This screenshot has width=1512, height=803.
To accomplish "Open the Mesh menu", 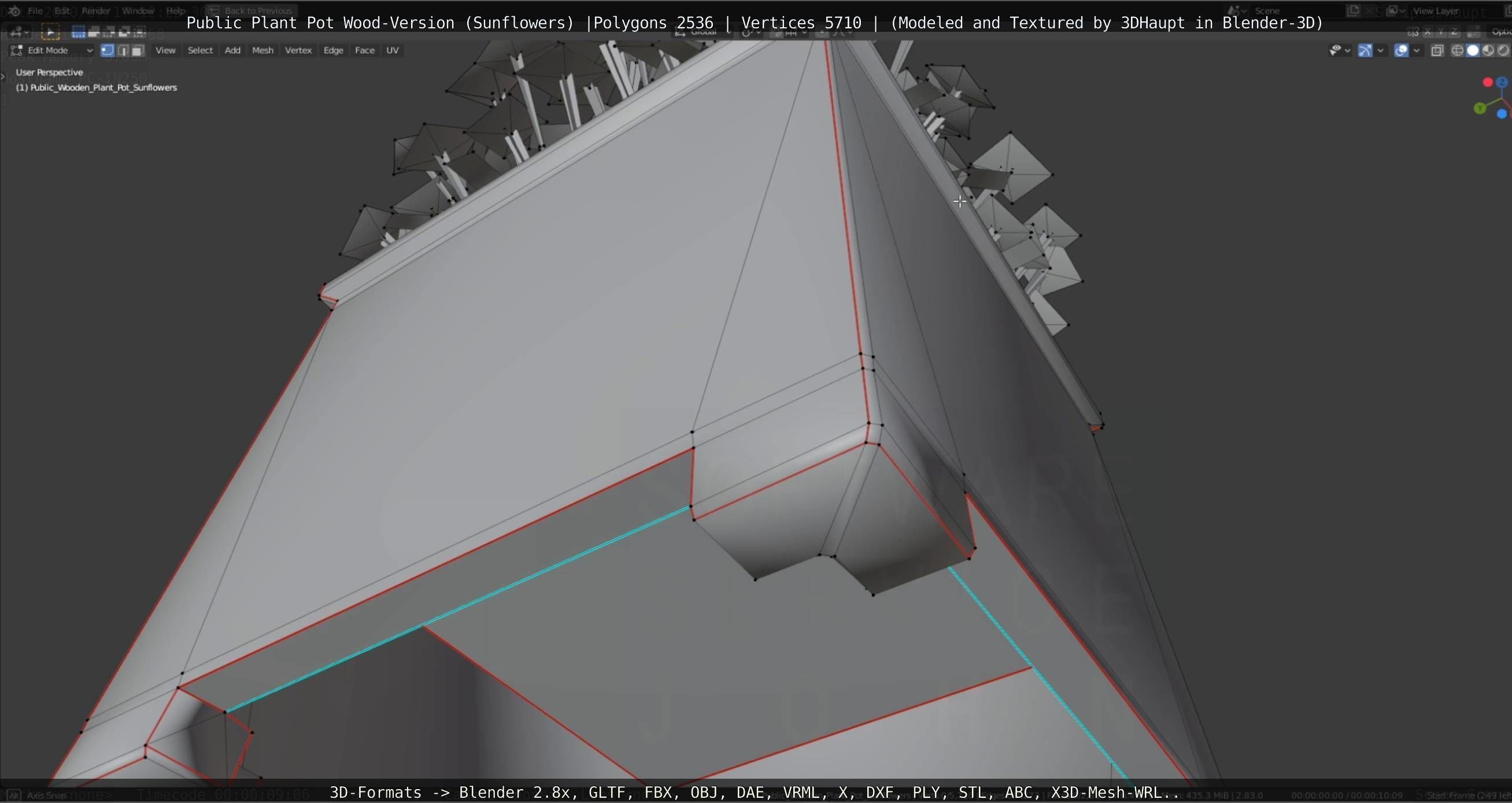I will point(263,50).
